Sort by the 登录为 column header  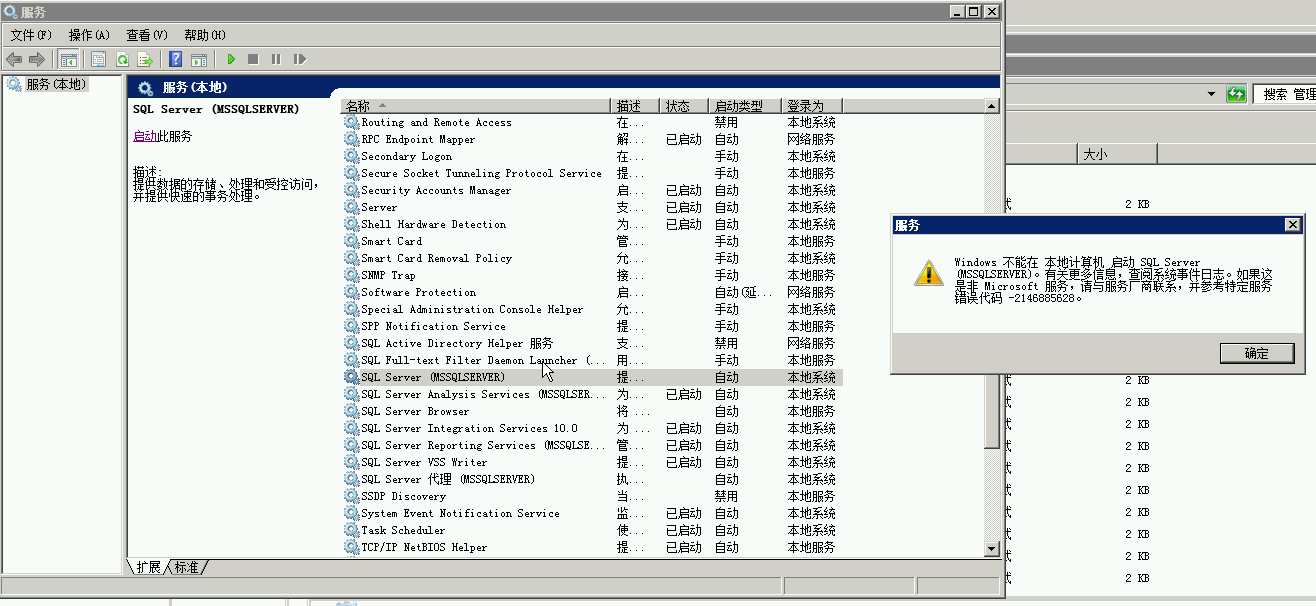[812, 106]
